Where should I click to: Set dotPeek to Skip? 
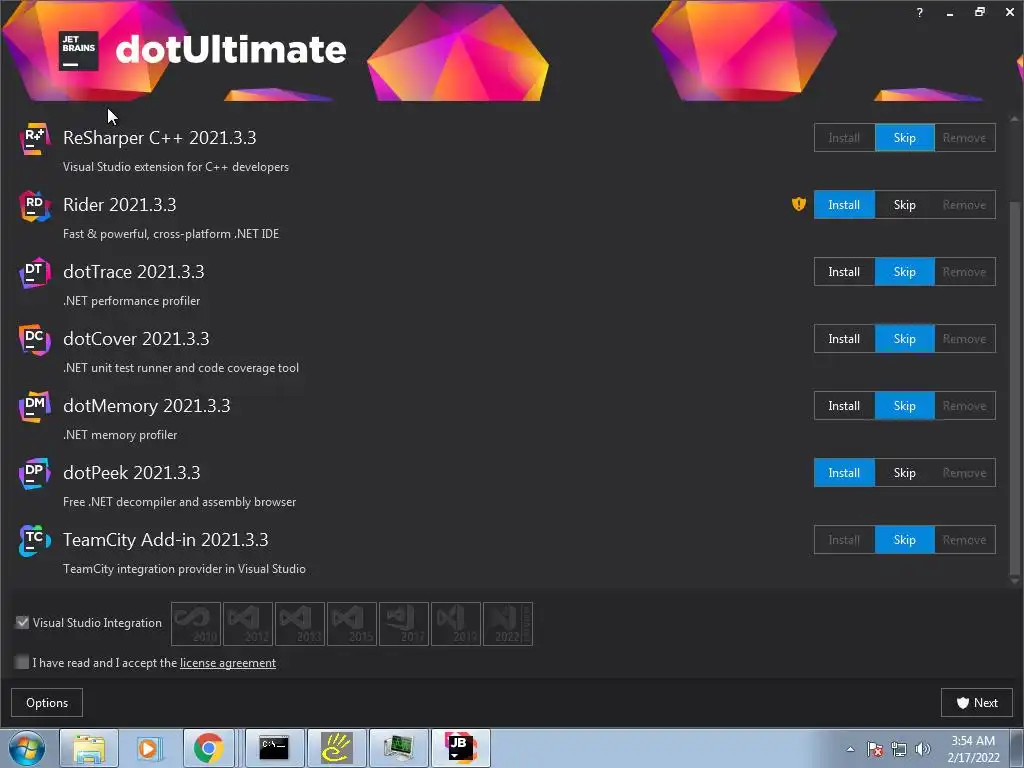904,473
